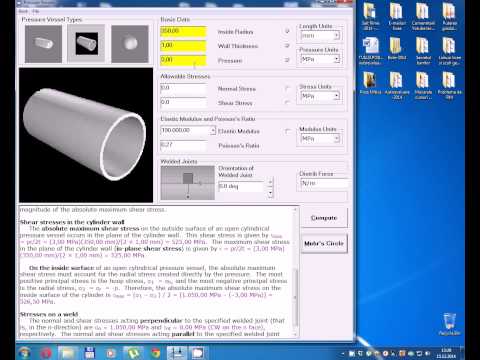Enable the Normal Stress checkbox

[287, 88]
